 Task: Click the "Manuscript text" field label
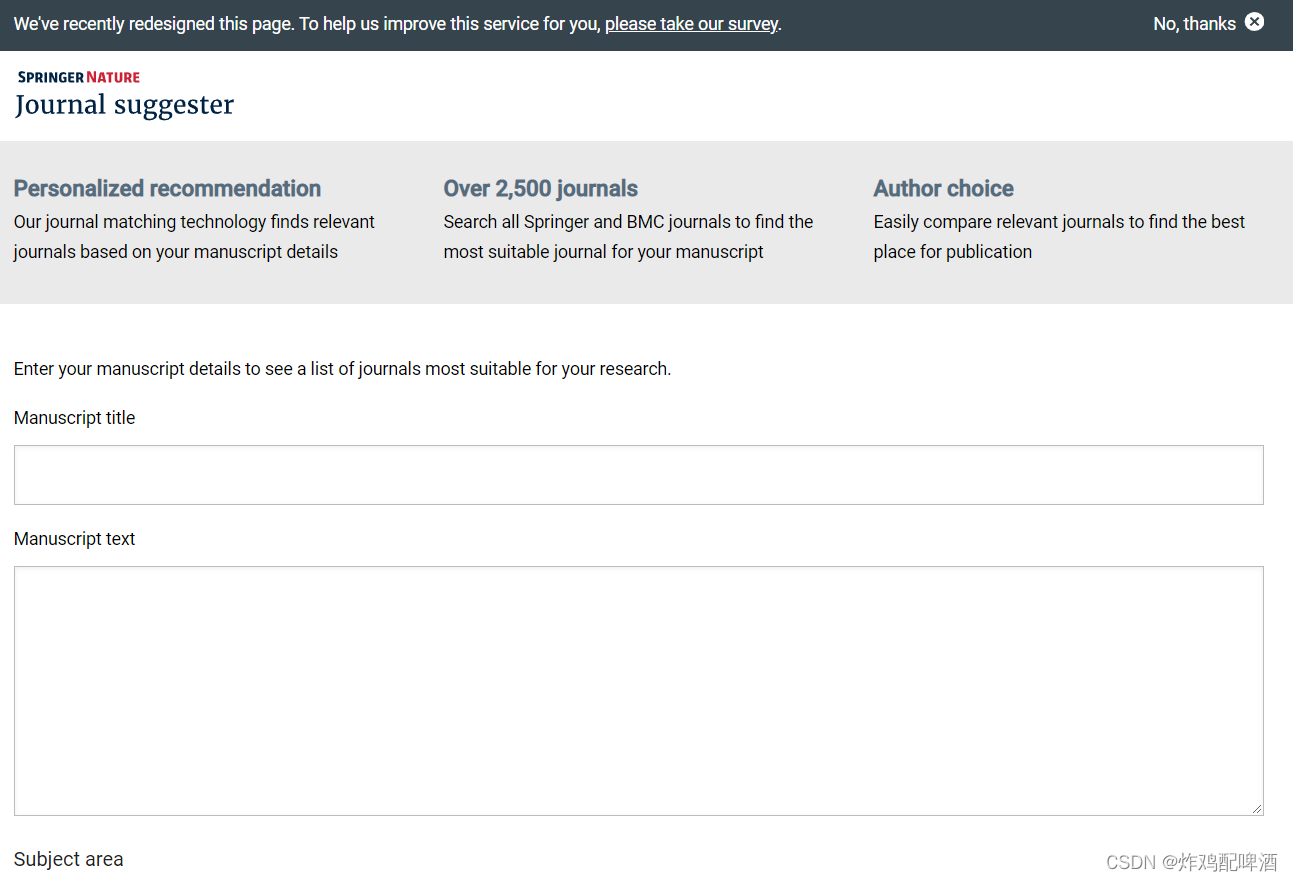click(75, 539)
